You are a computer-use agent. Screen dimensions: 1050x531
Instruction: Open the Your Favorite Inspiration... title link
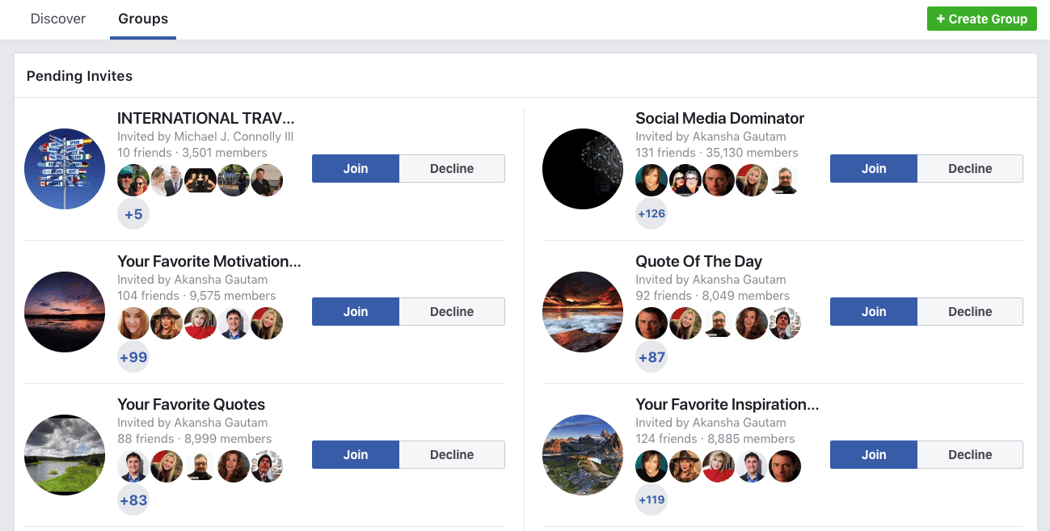(x=727, y=405)
